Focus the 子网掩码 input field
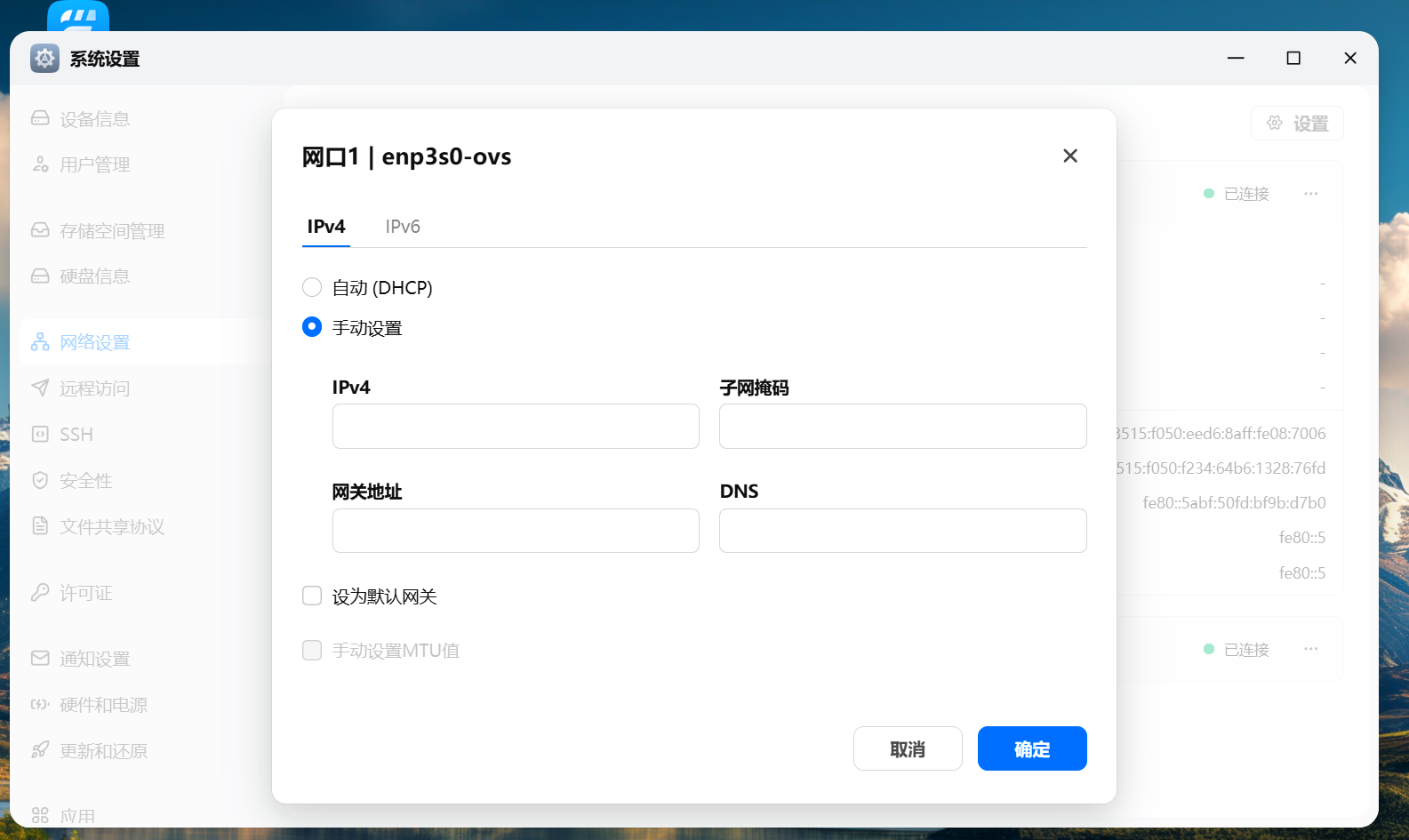Image resolution: width=1409 pixels, height=840 pixels. 903,426
